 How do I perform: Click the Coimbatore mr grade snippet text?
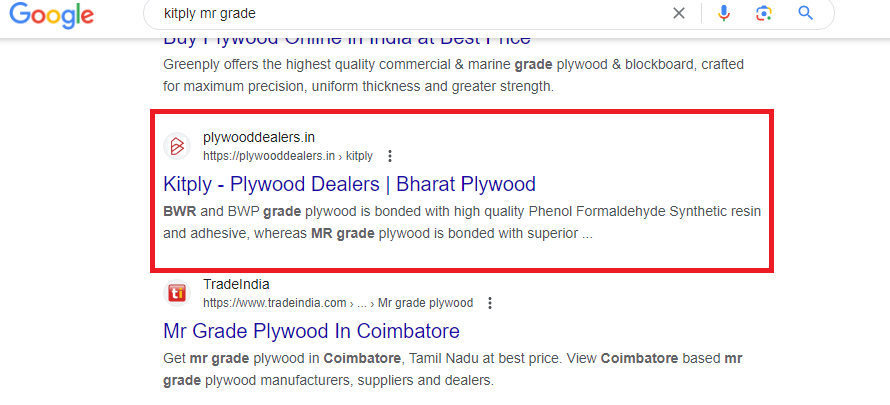(x=451, y=369)
